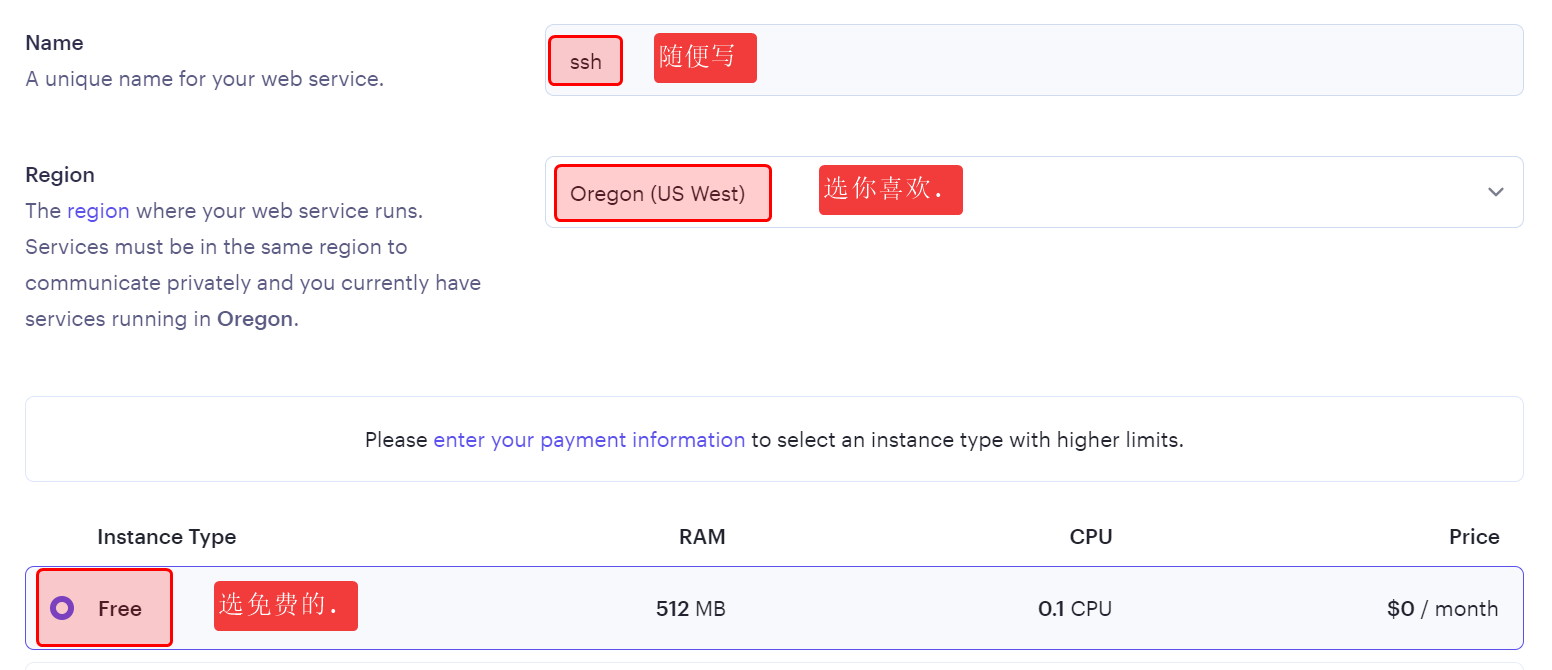Click the CPU column header
Screen dimensions: 1552x670
click(x=1090, y=537)
